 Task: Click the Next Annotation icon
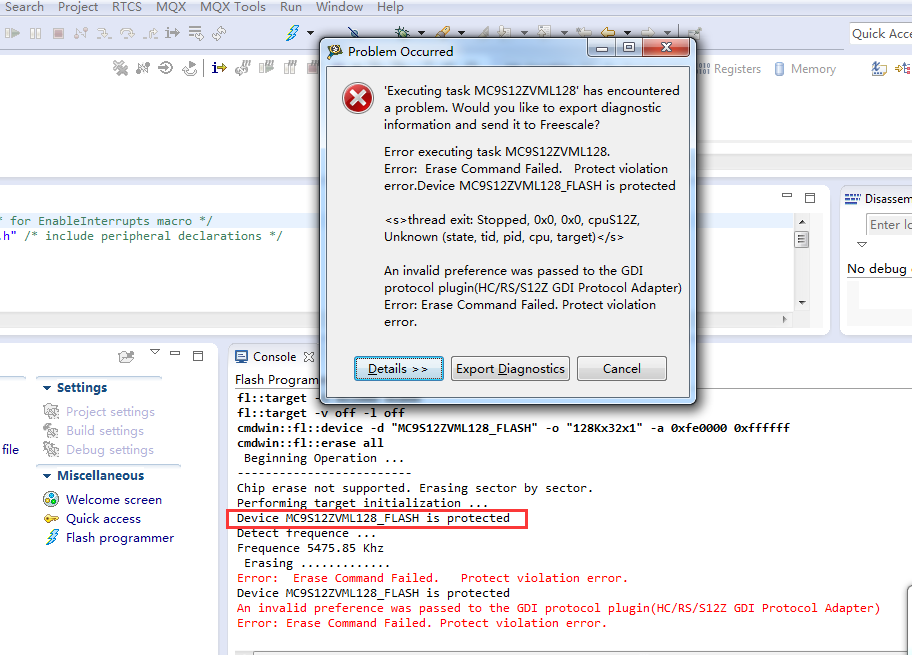504,33
